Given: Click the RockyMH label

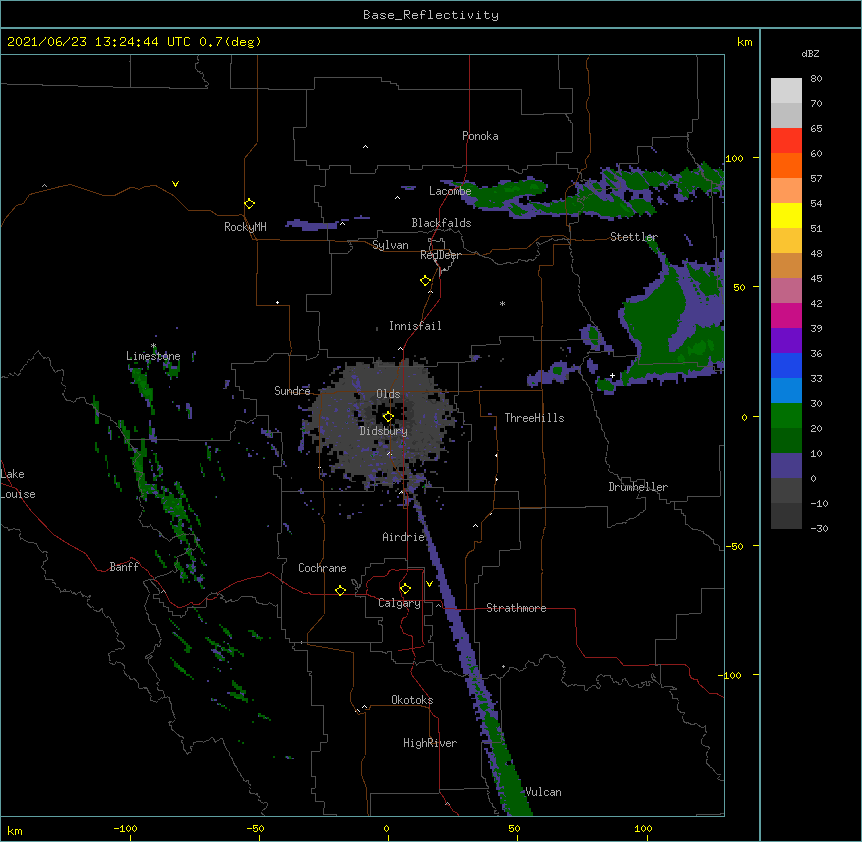Looking at the screenshot, I should [245, 227].
